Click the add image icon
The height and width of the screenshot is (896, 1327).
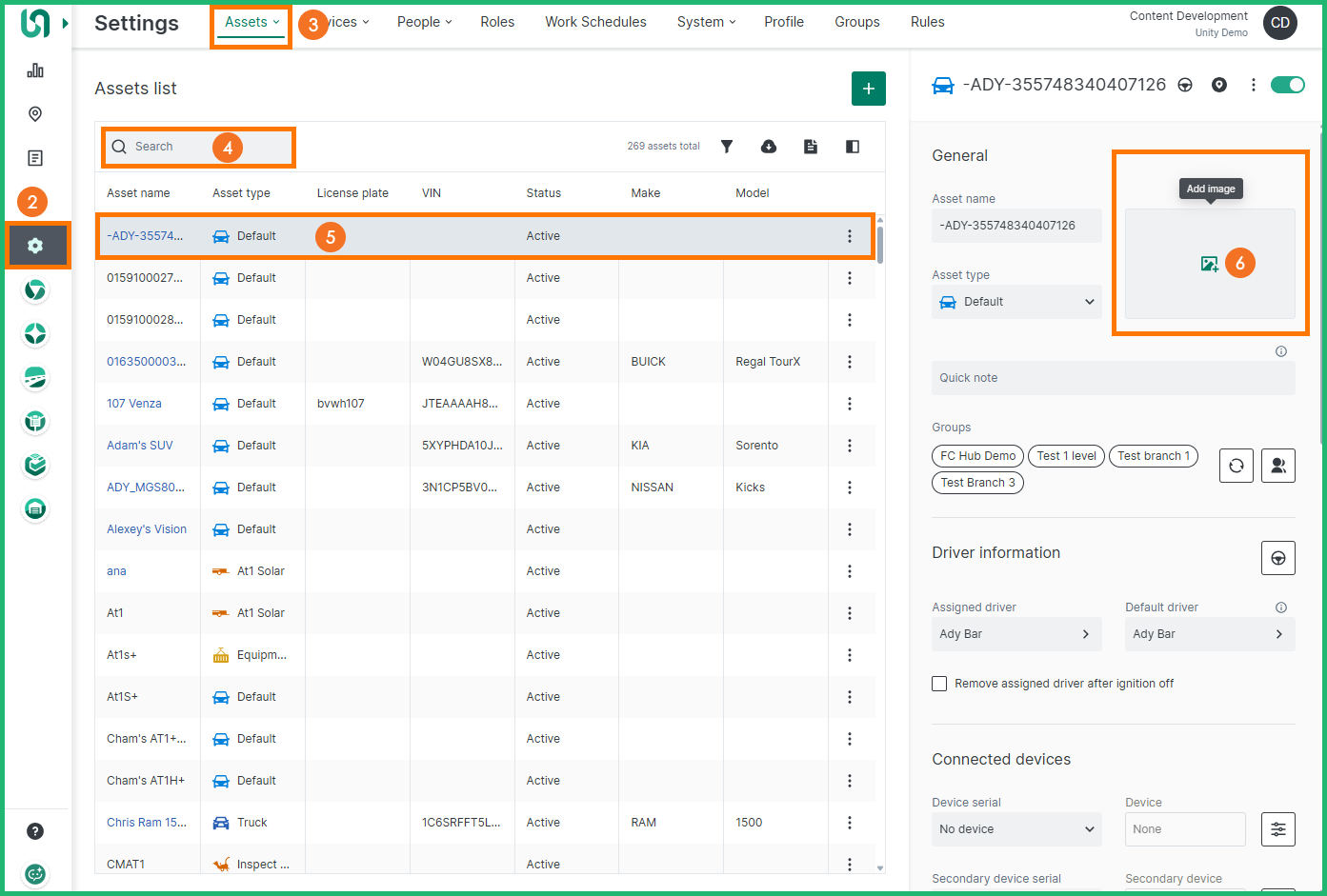point(1209,264)
